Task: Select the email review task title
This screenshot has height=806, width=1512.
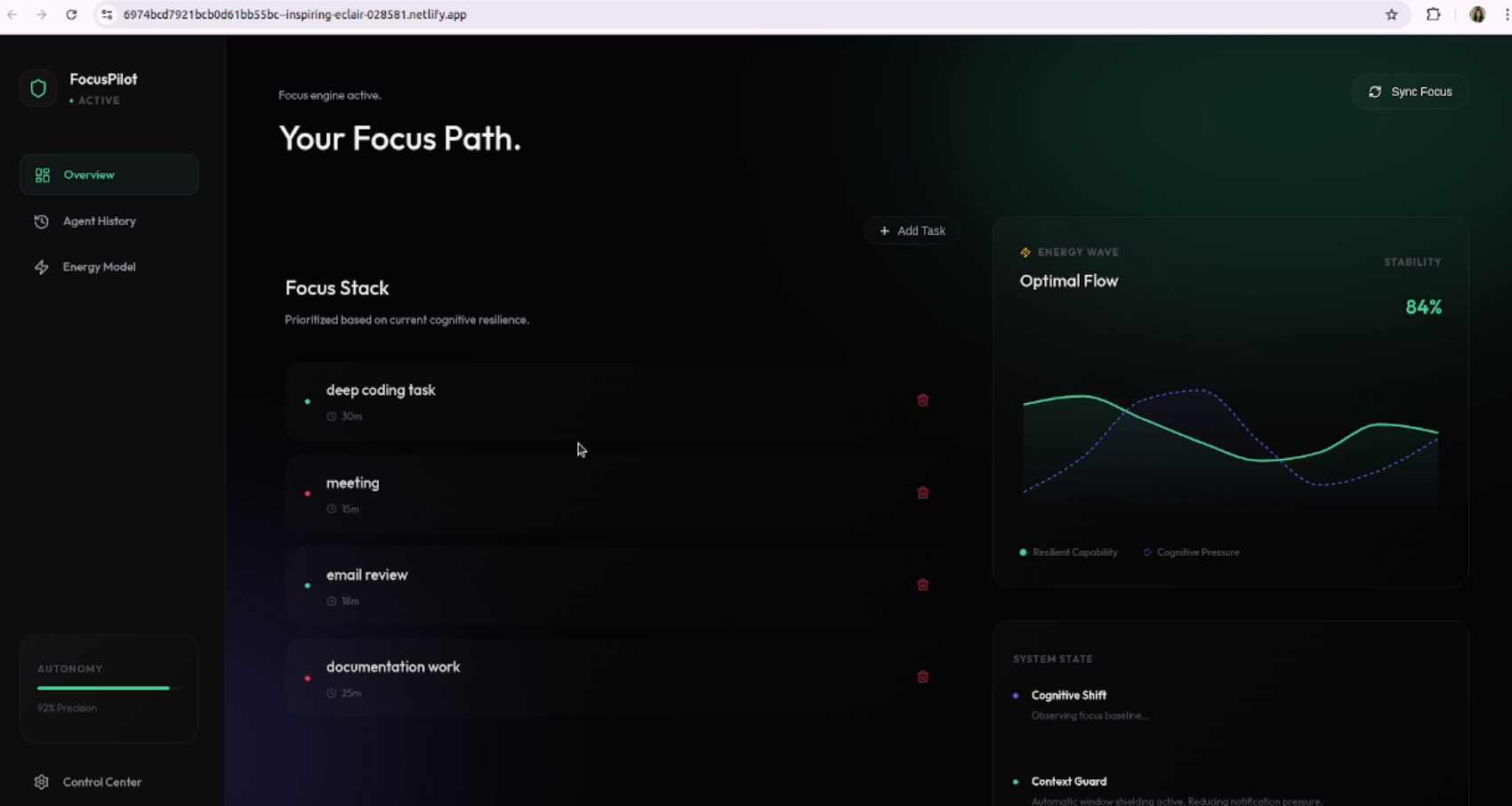Action: tap(366, 575)
